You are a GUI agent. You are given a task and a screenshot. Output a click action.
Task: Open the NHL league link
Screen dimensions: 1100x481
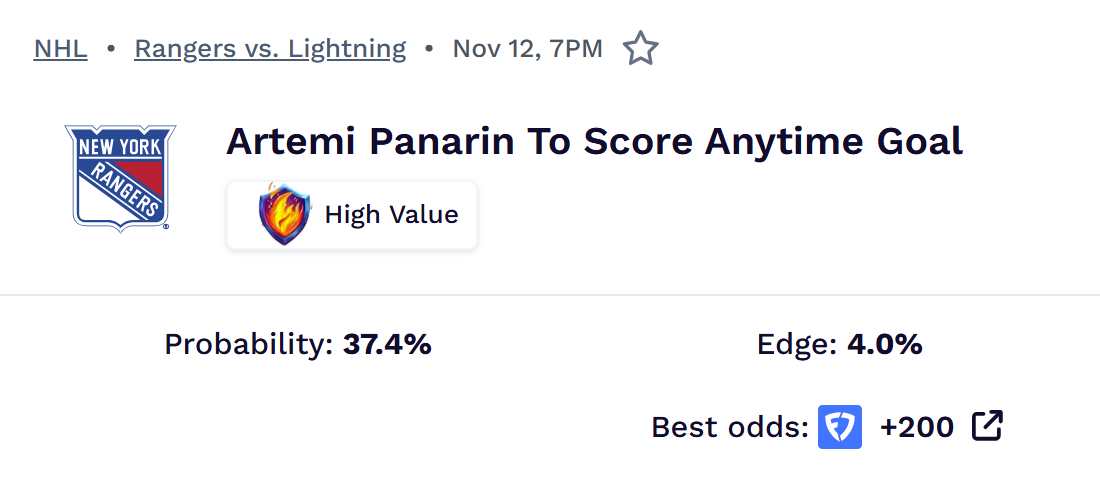(x=60, y=48)
